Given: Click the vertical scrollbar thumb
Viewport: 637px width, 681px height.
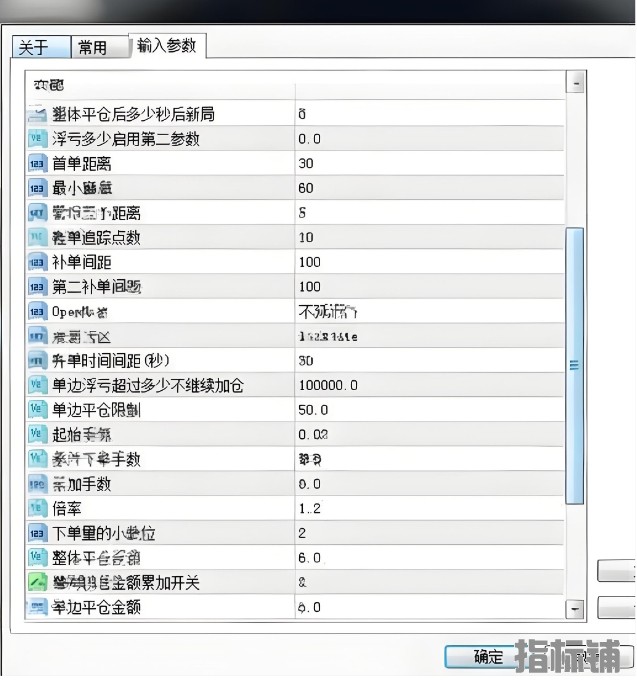Looking at the screenshot, I should (x=575, y=365).
